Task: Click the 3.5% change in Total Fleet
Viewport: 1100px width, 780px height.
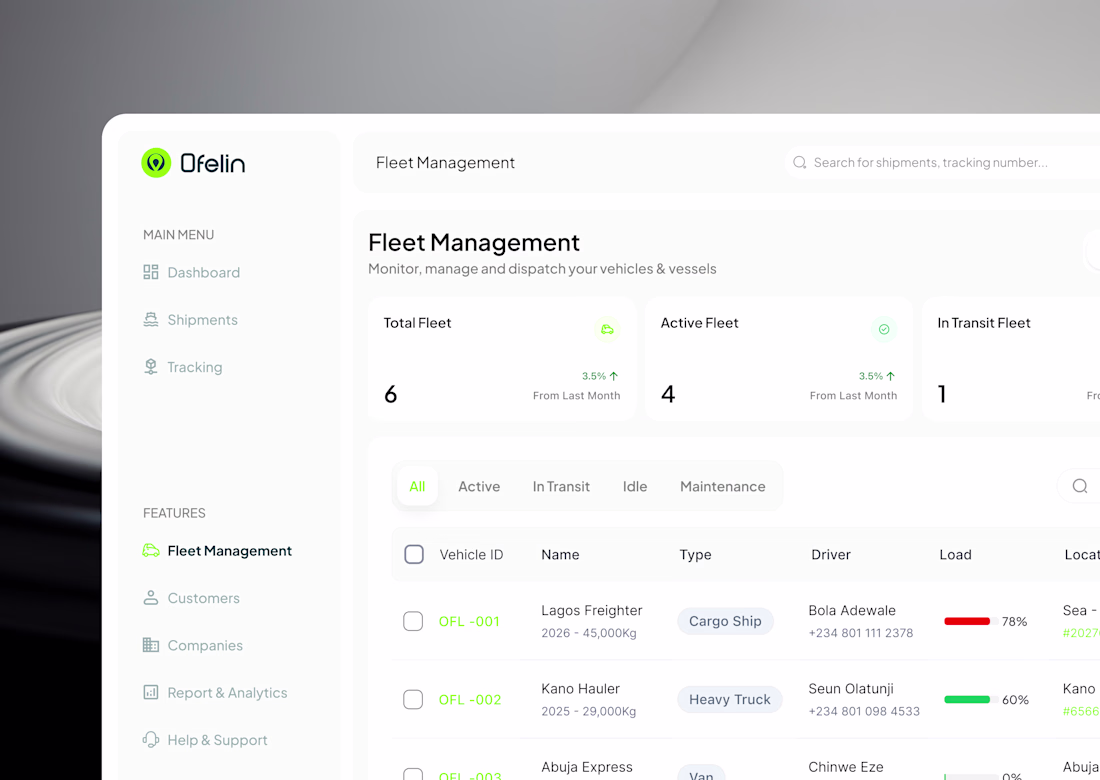Action: pos(600,376)
